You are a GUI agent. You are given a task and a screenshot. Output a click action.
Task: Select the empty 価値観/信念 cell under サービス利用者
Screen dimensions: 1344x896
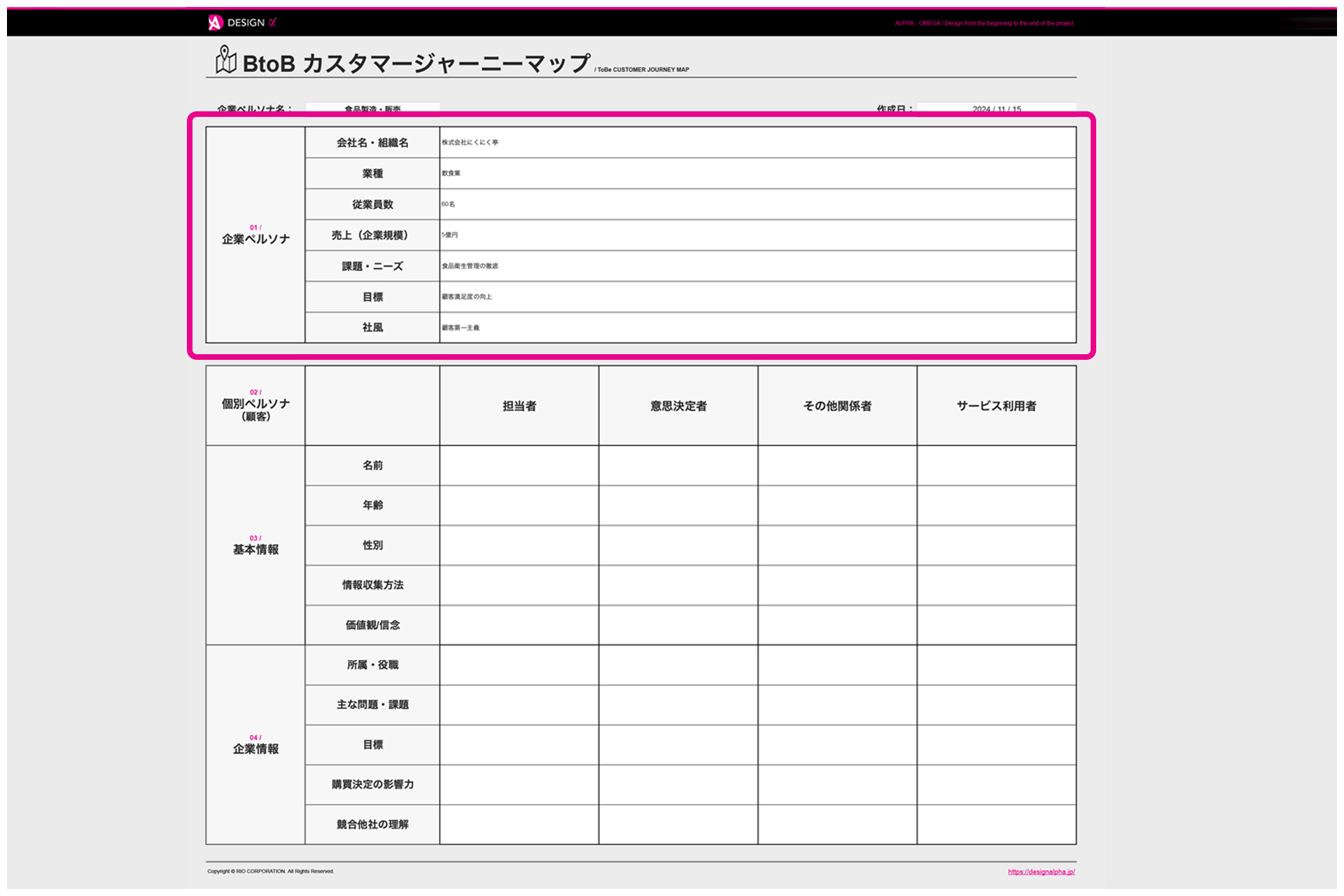[997, 625]
